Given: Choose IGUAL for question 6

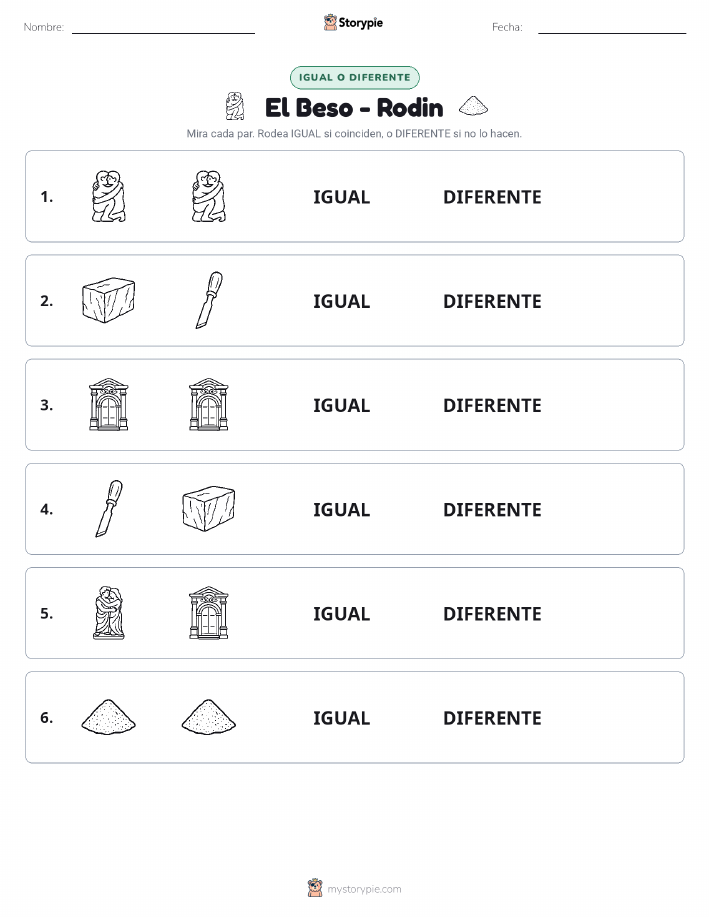Looking at the screenshot, I should point(342,718).
